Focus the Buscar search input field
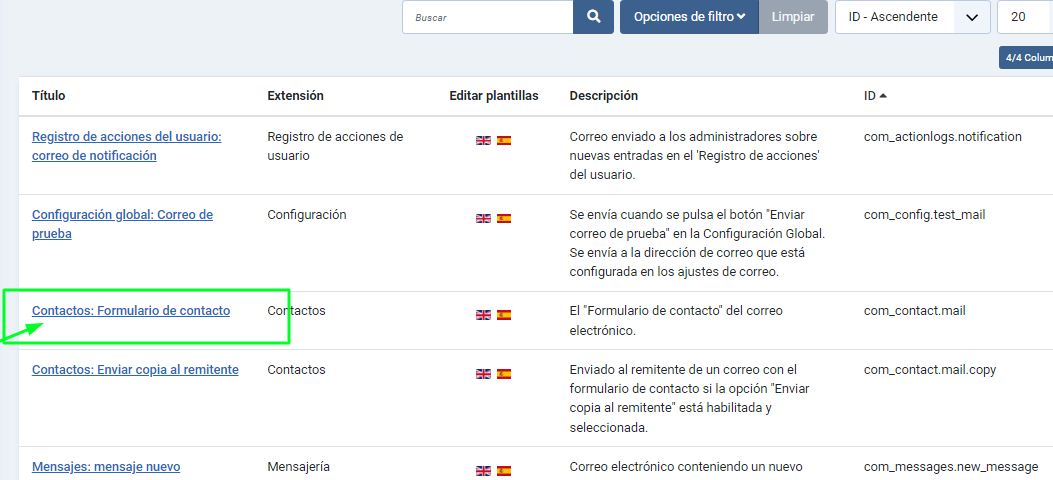Viewport: 1053px width, 480px height. click(x=487, y=17)
